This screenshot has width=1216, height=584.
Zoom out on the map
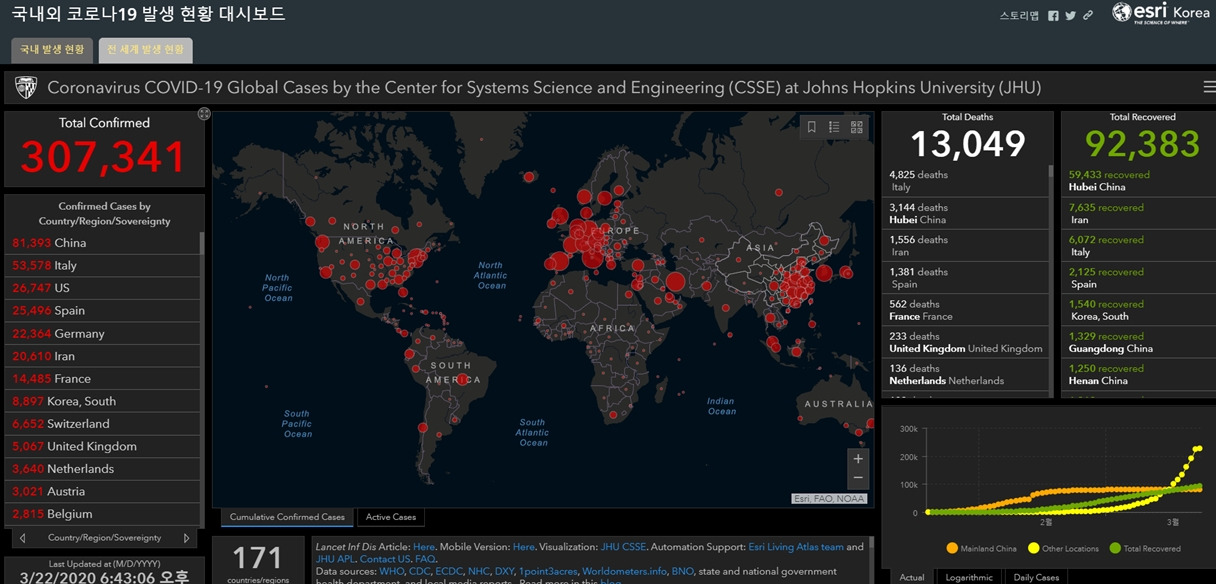[857, 477]
